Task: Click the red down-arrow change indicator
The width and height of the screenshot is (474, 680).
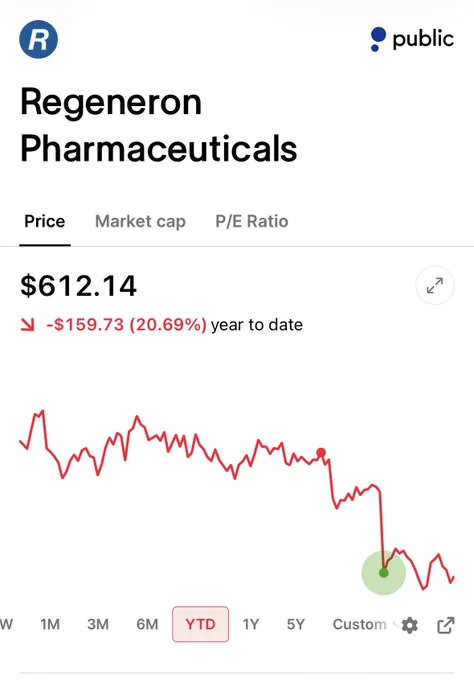Action: (x=27, y=325)
